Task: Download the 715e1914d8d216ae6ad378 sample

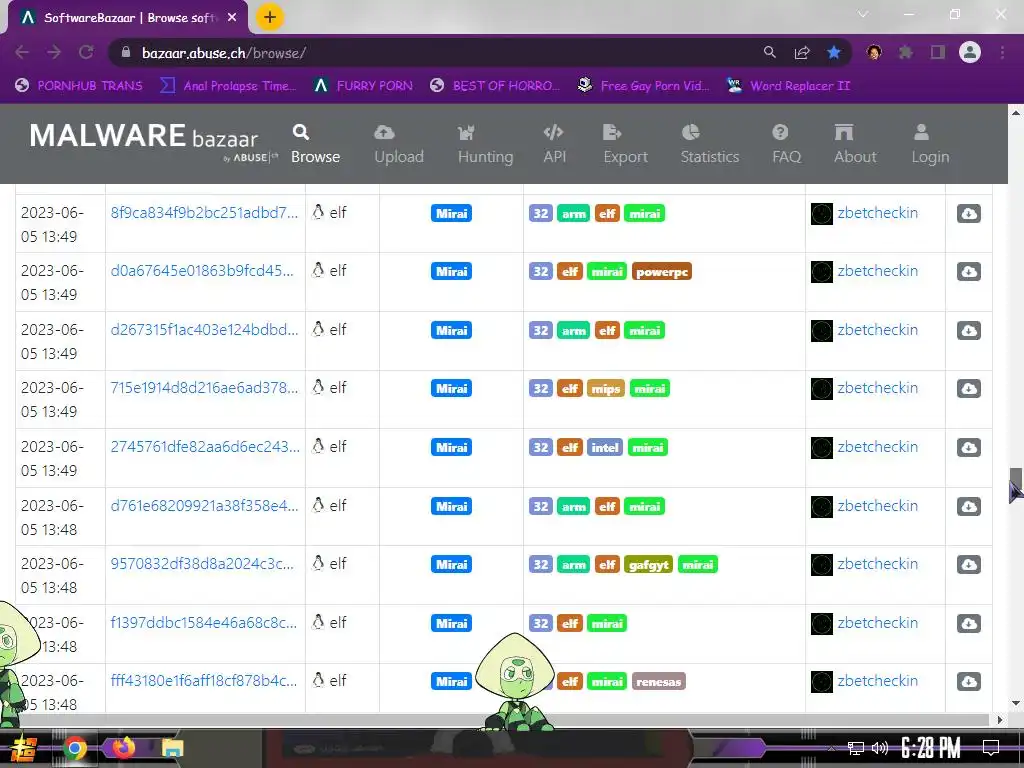Action: tap(968, 389)
